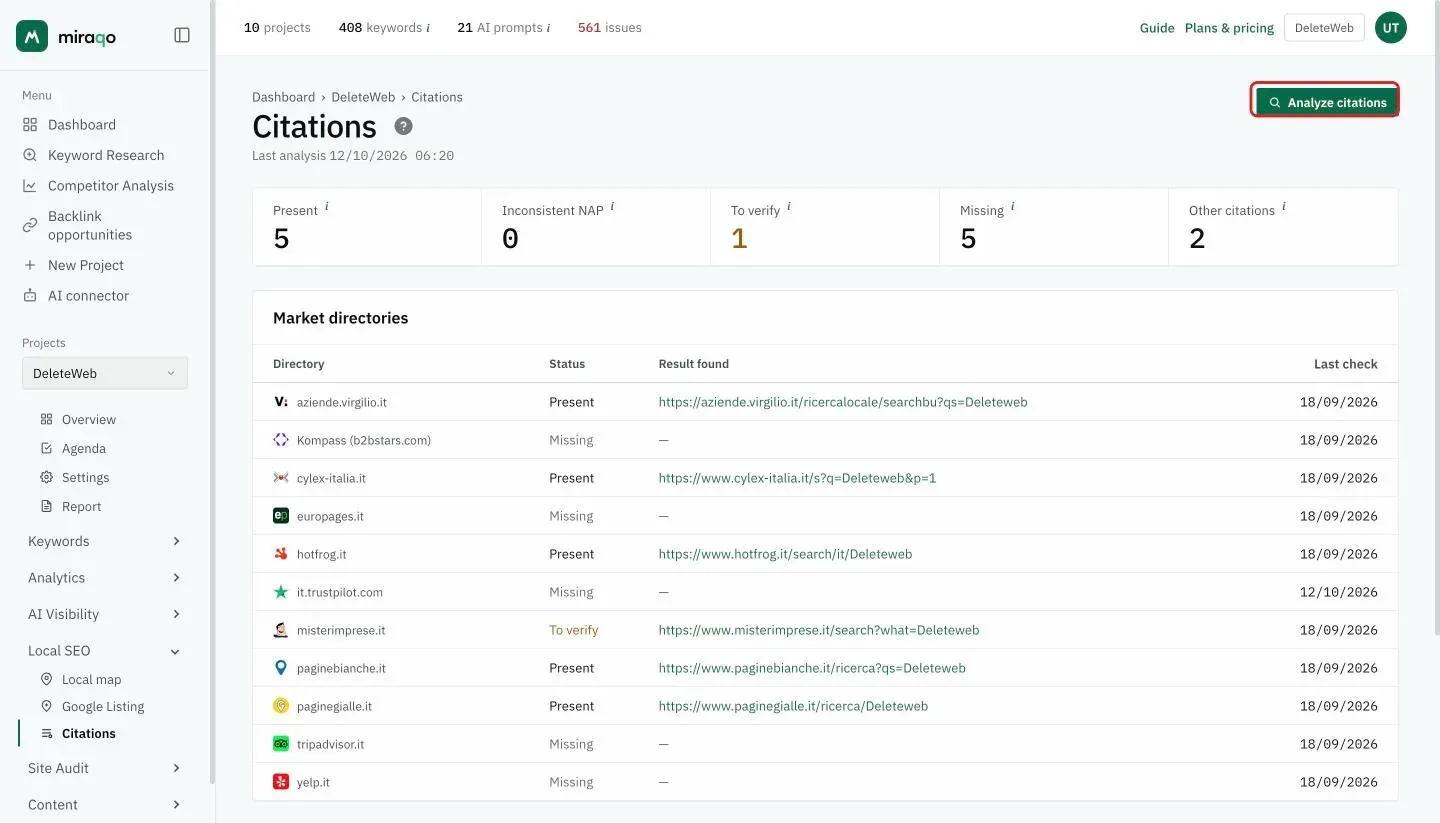The image size is (1440, 823).
Task: Open Keyword Research menu item
Action: click(94, 155)
